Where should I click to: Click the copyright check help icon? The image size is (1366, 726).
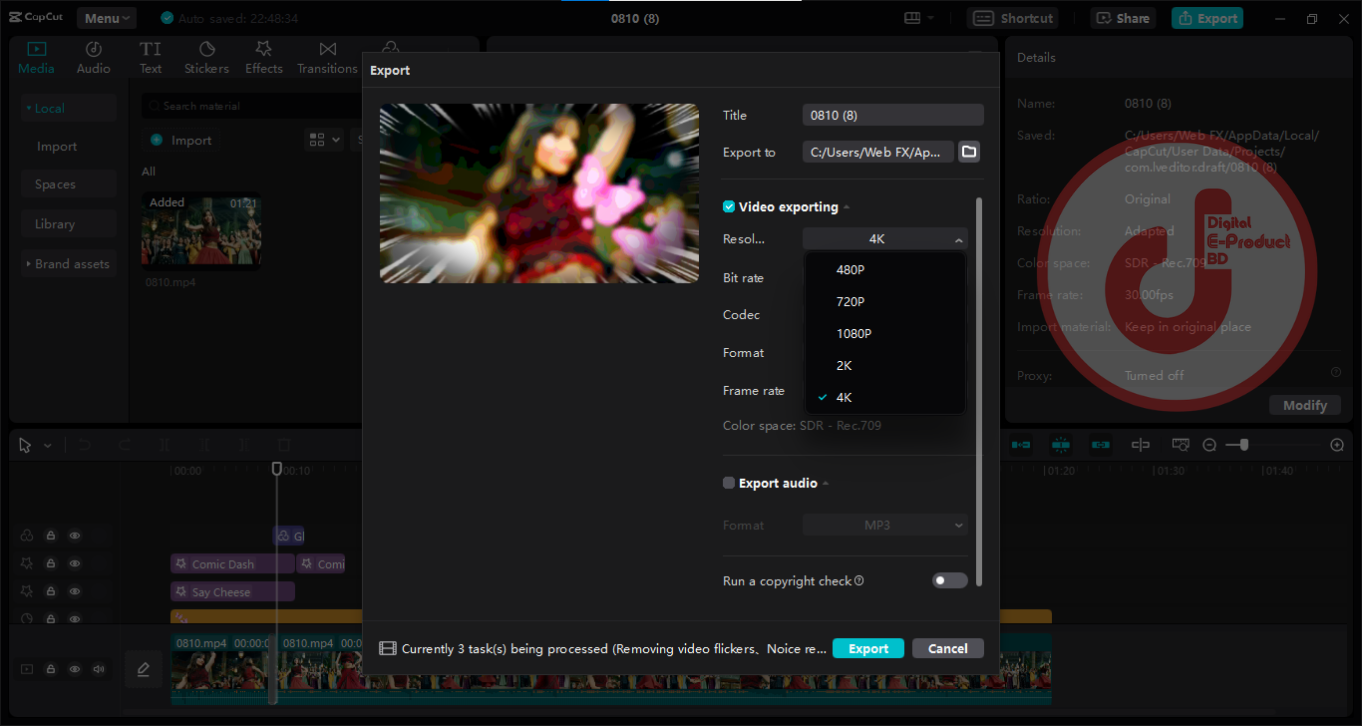coord(859,581)
